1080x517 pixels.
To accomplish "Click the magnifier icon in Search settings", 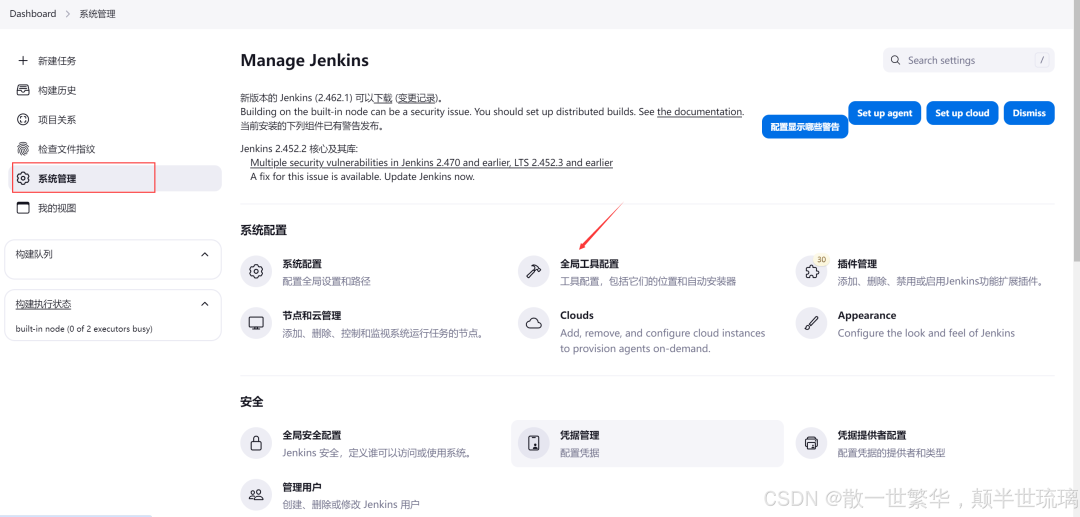I will tap(895, 61).
